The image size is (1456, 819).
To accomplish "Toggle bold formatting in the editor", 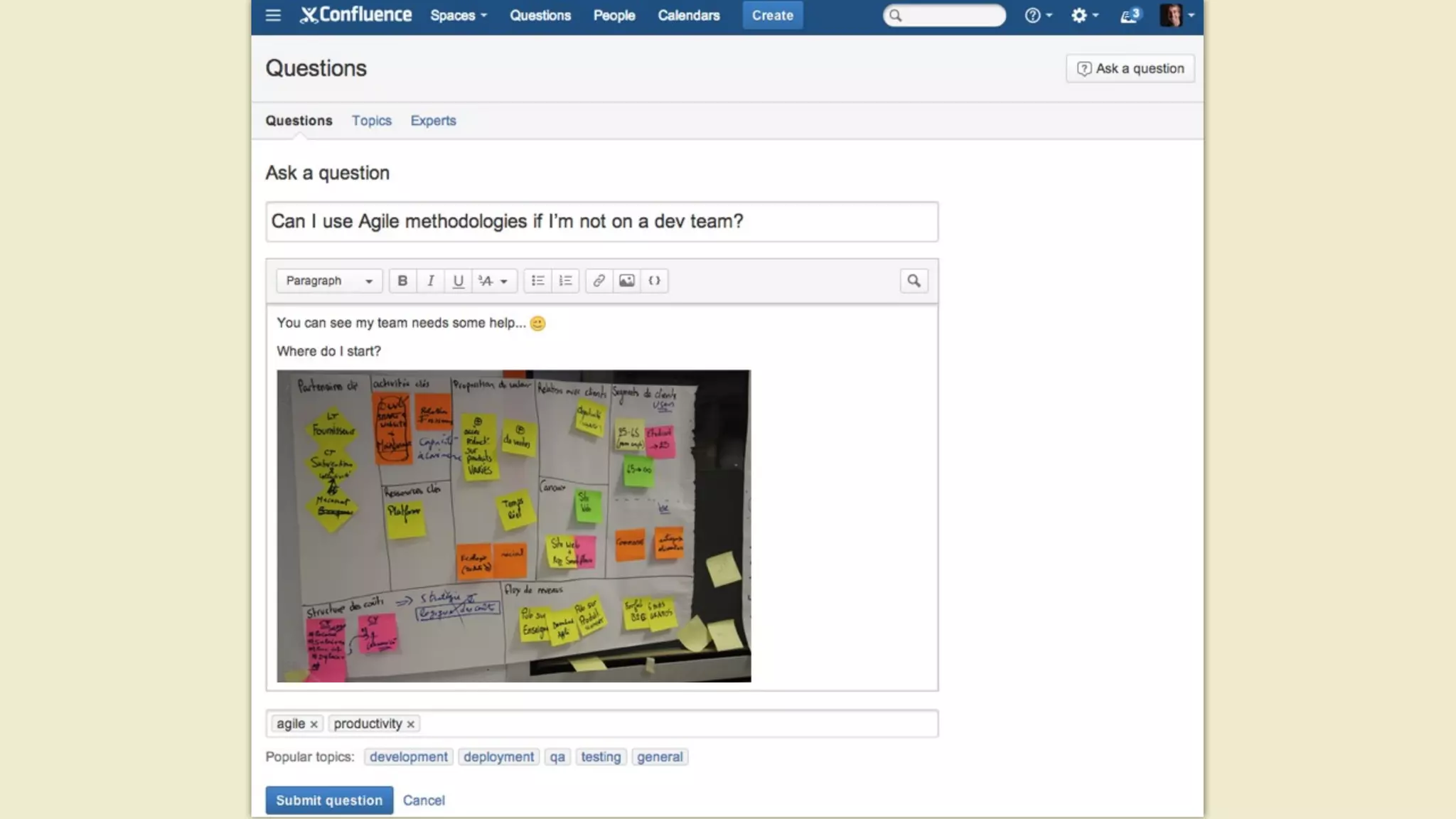I will tap(402, 281).
